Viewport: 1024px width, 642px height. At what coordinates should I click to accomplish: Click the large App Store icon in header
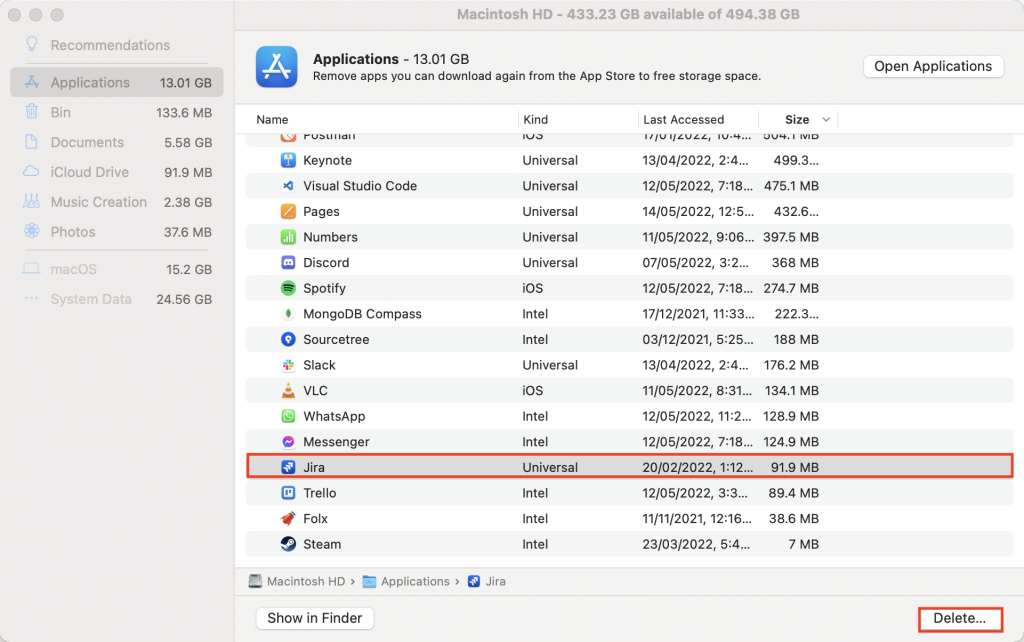[x=277, y=67]
